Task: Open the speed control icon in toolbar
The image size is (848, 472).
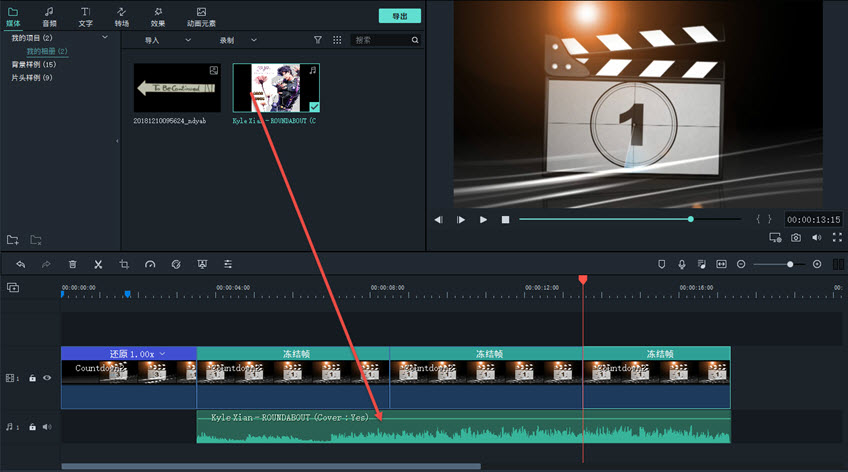Action: (150, 264)
